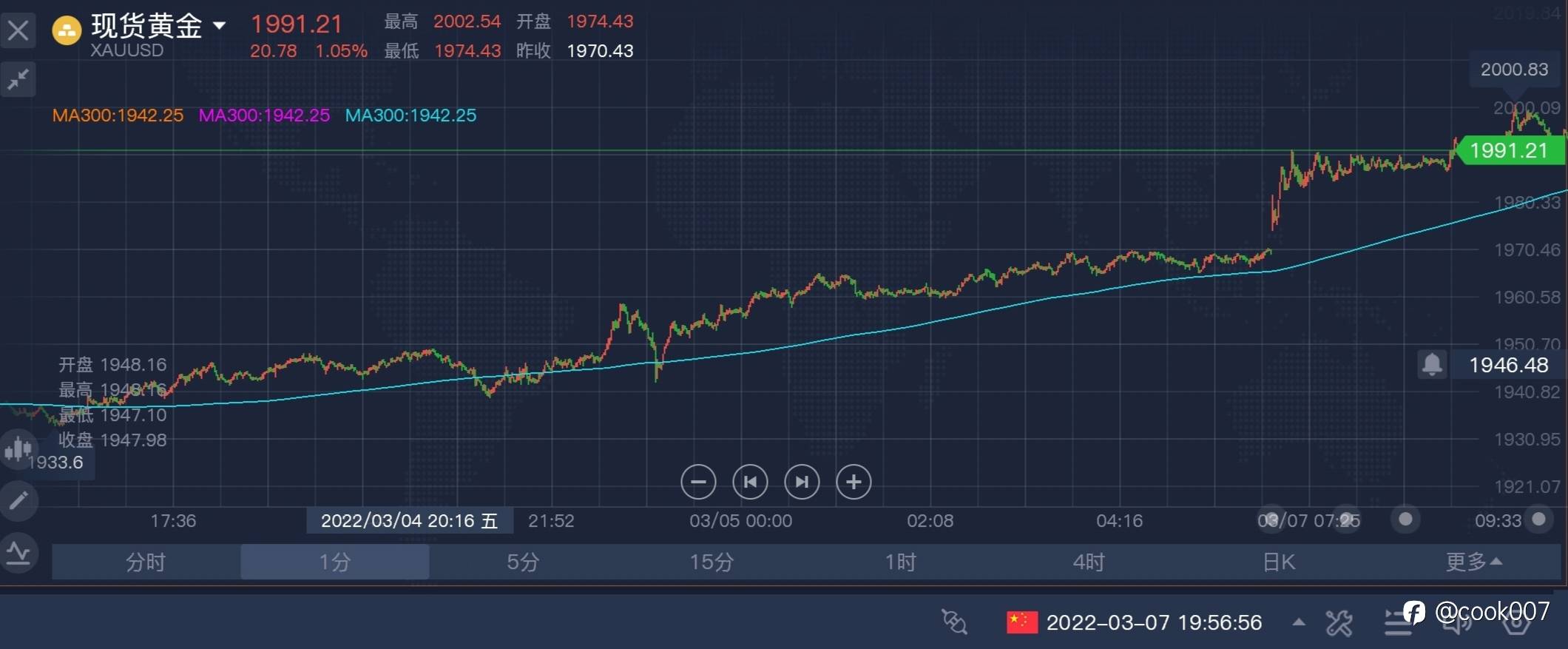The height and width of the screenshot is (649, 1568).
Task: Open the indicator line icon
Action: [x=18, y=553]
